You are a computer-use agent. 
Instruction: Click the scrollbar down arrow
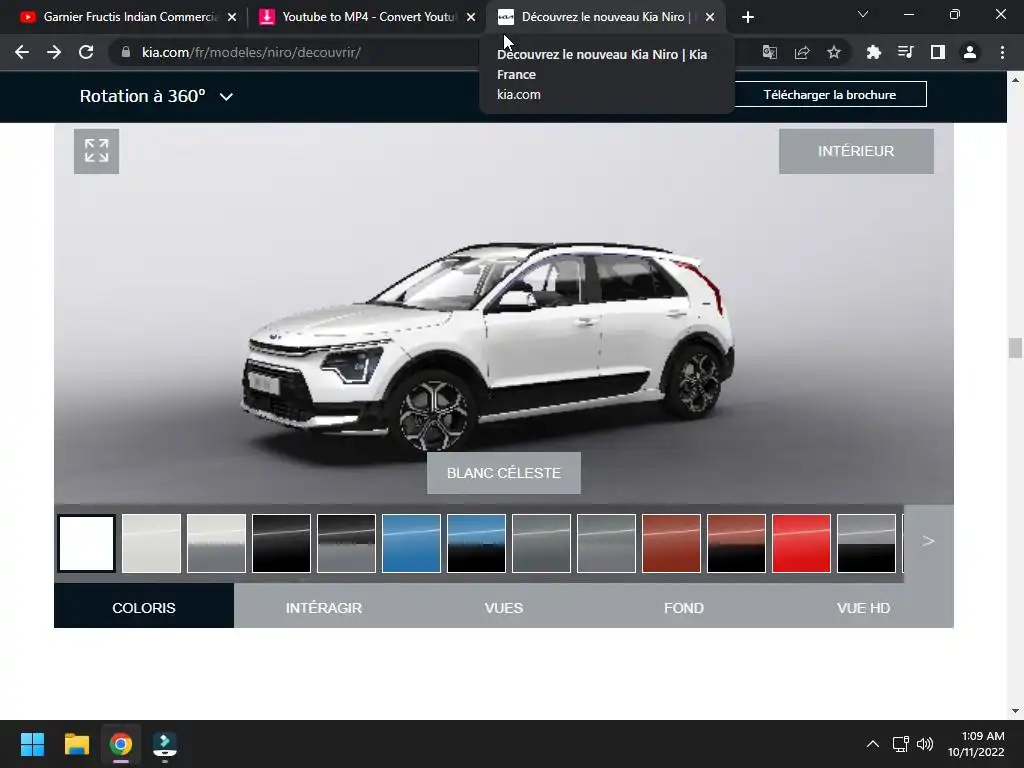pos(1015,711)
